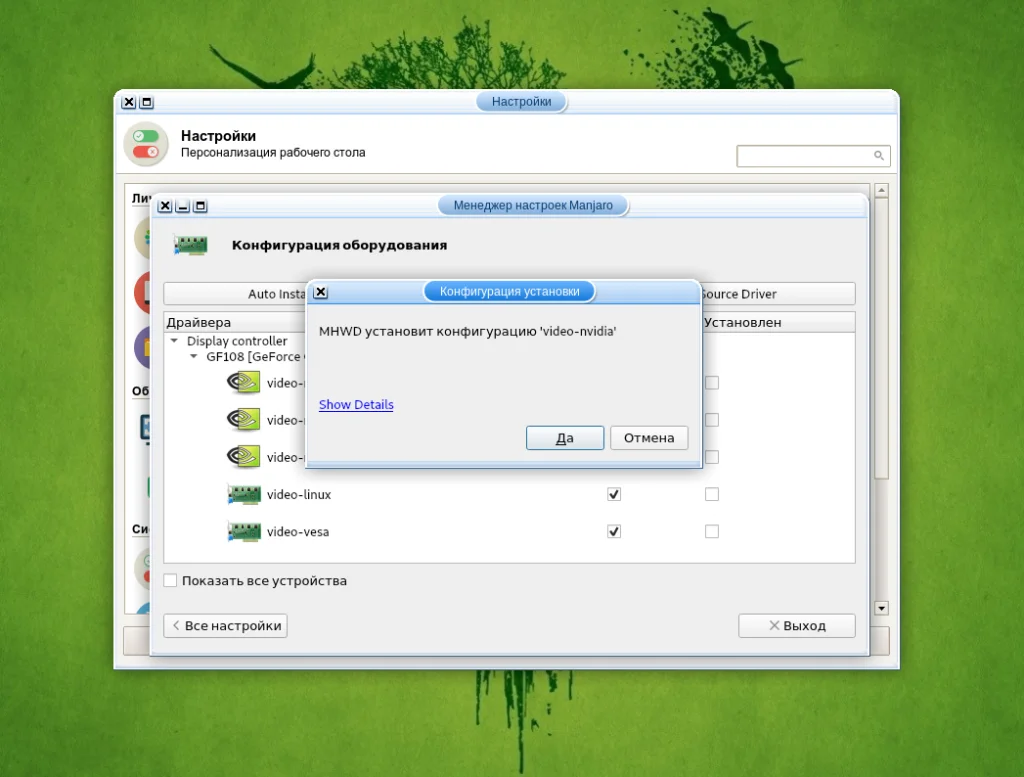The height and width of the screenshot is (777, 1024).
Task: Toggle the video-vesa open-source checkbox
Action: (614, 531)
